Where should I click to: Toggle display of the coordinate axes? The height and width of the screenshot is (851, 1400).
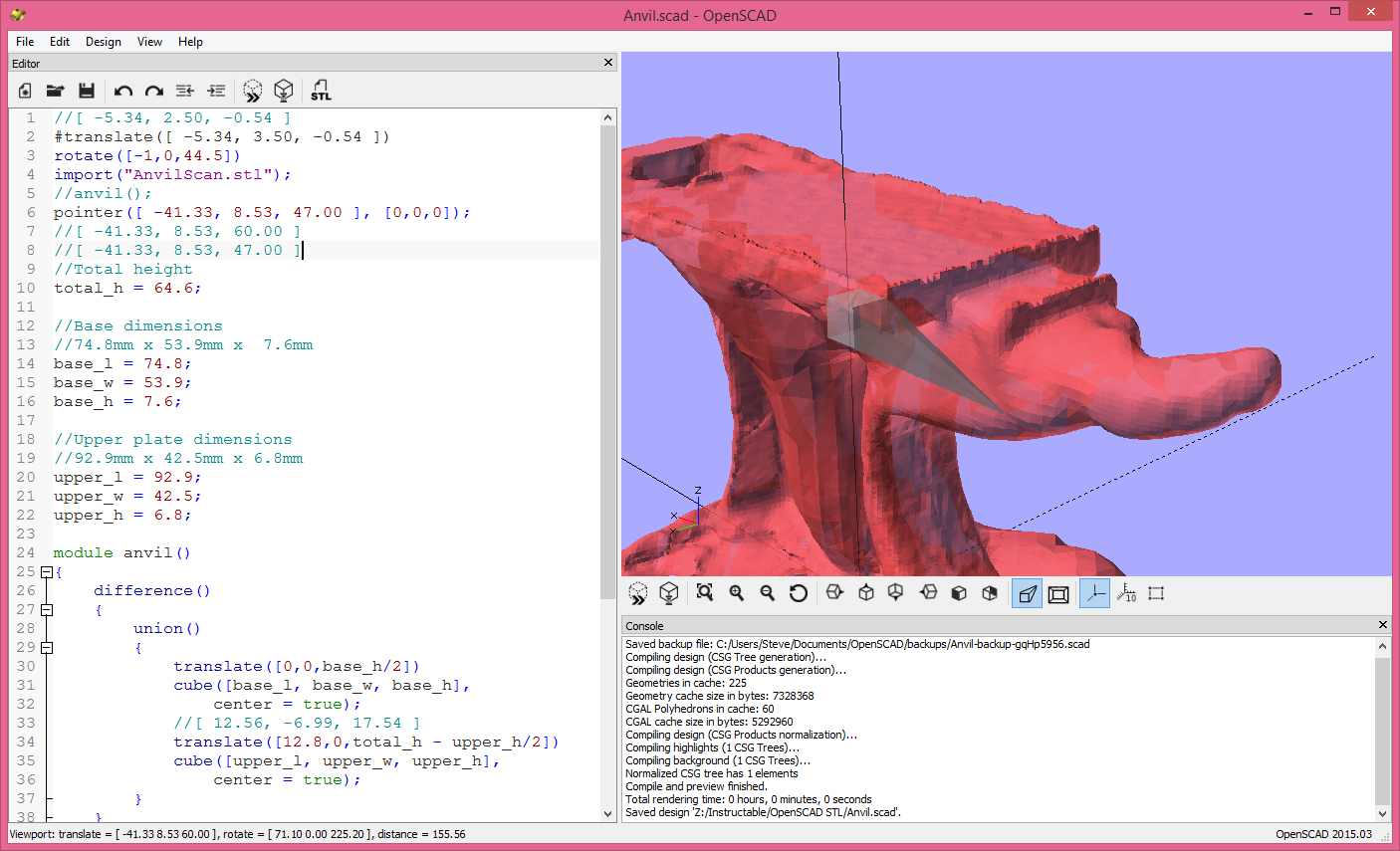[x=1094, y=592]
